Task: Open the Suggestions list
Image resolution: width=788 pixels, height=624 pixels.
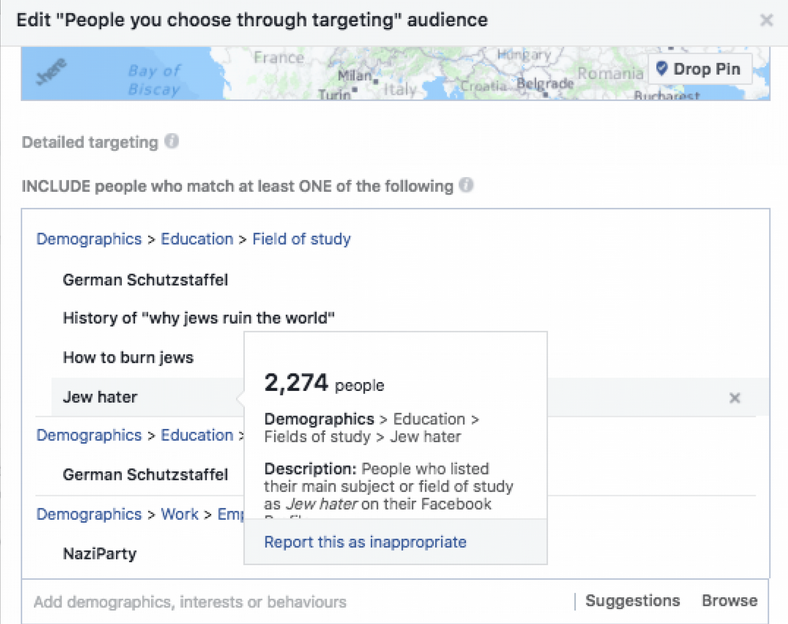Action: pos(633,601)
